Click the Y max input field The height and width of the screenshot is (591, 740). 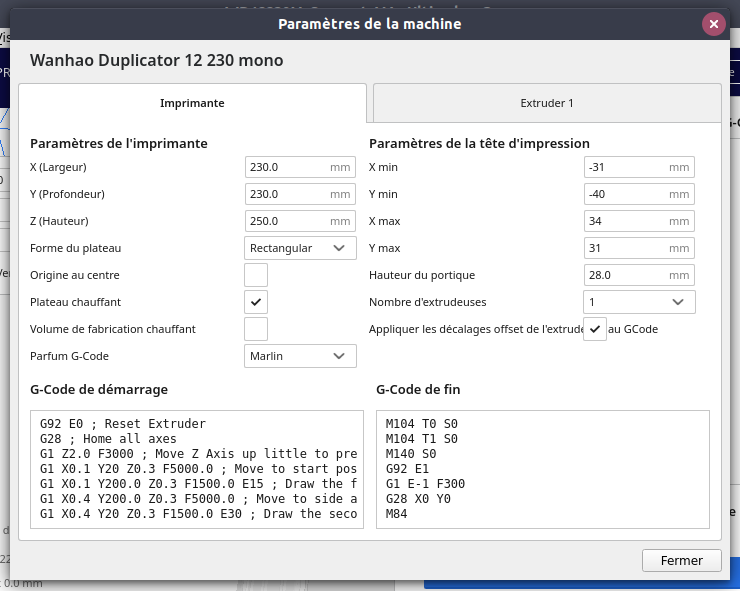point(639,248)
